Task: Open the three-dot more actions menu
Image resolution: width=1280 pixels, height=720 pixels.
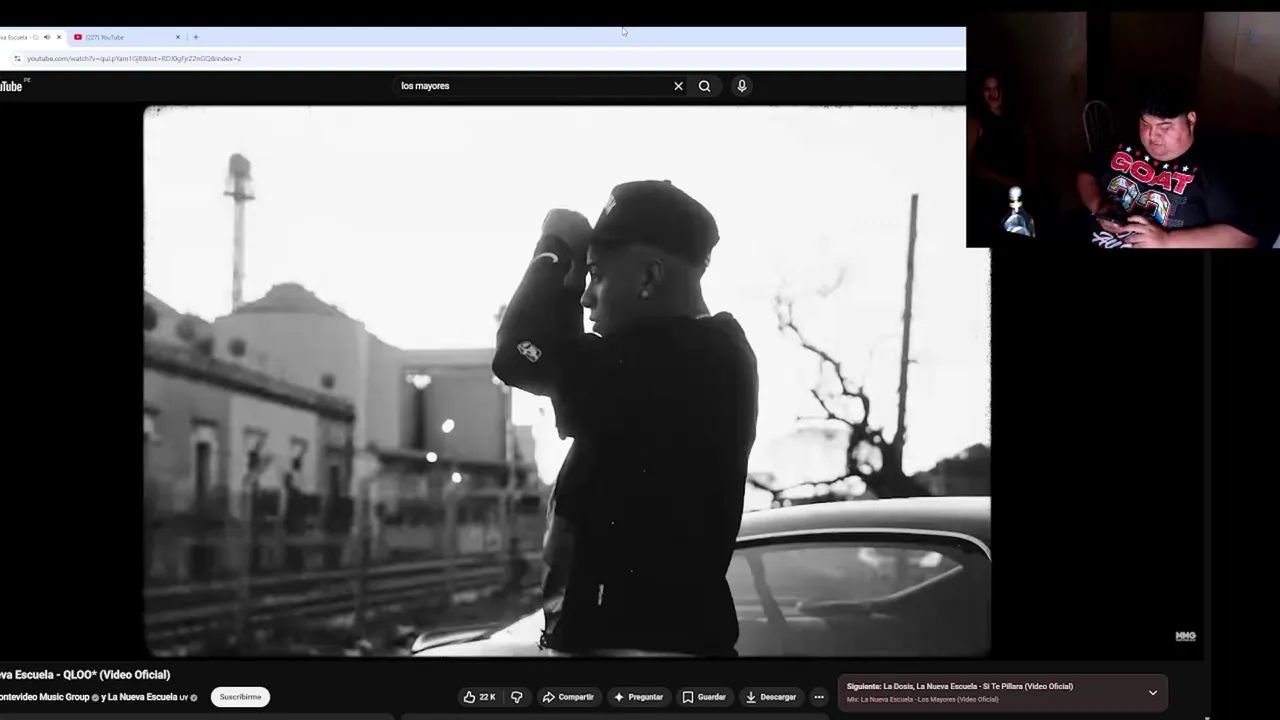Action: click(819, 697)
